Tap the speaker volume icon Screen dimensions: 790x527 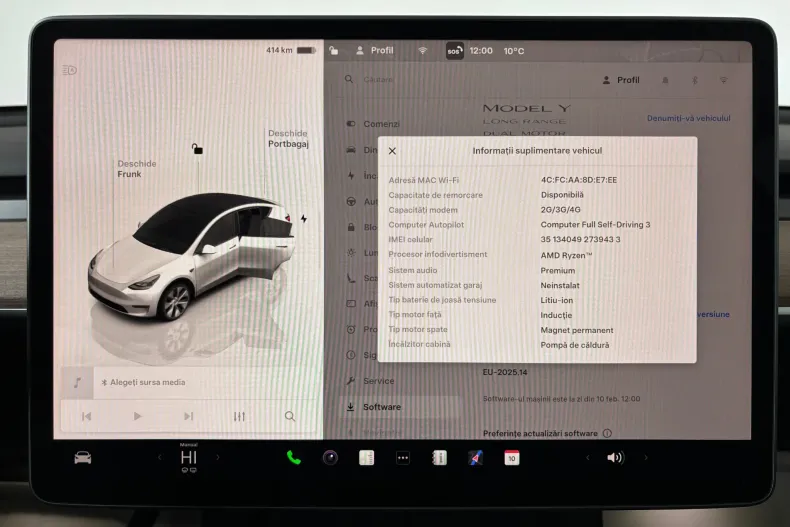[615, 457]
